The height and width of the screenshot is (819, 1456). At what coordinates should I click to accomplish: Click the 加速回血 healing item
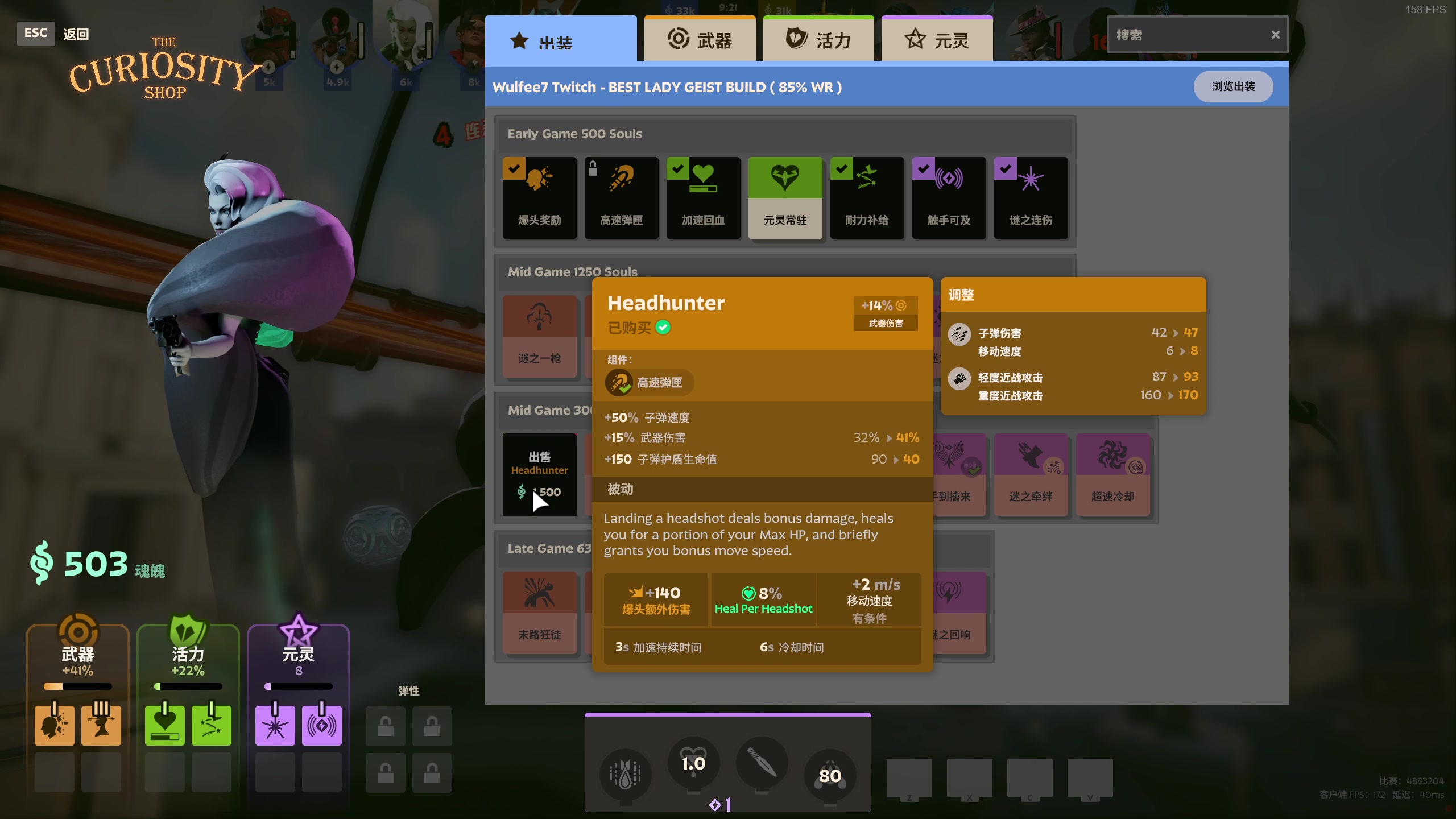click(x=703, y=197)
